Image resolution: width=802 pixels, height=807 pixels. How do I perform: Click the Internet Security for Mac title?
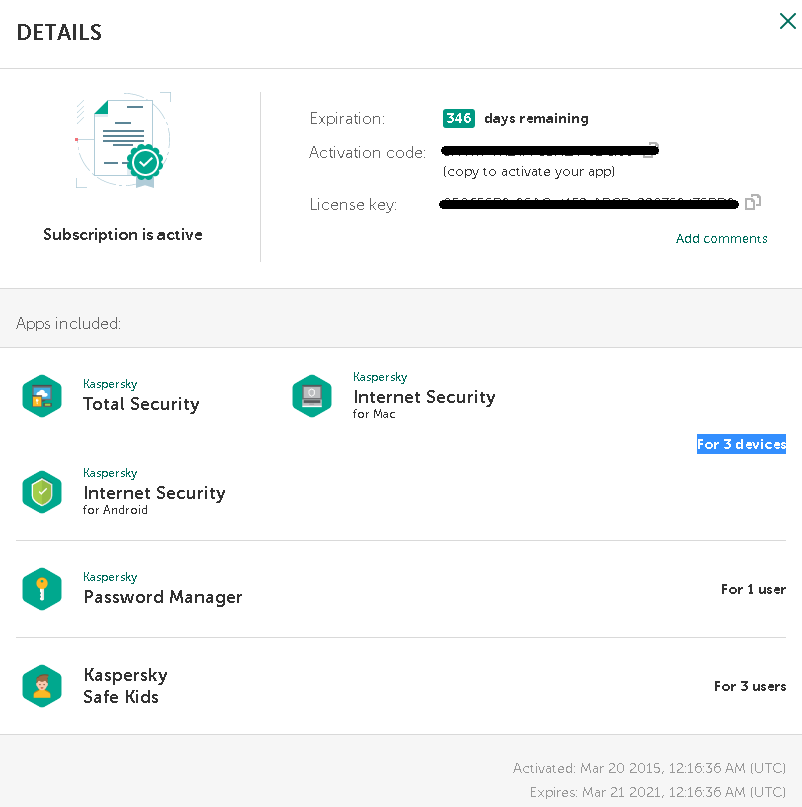(x=424, y=397)
